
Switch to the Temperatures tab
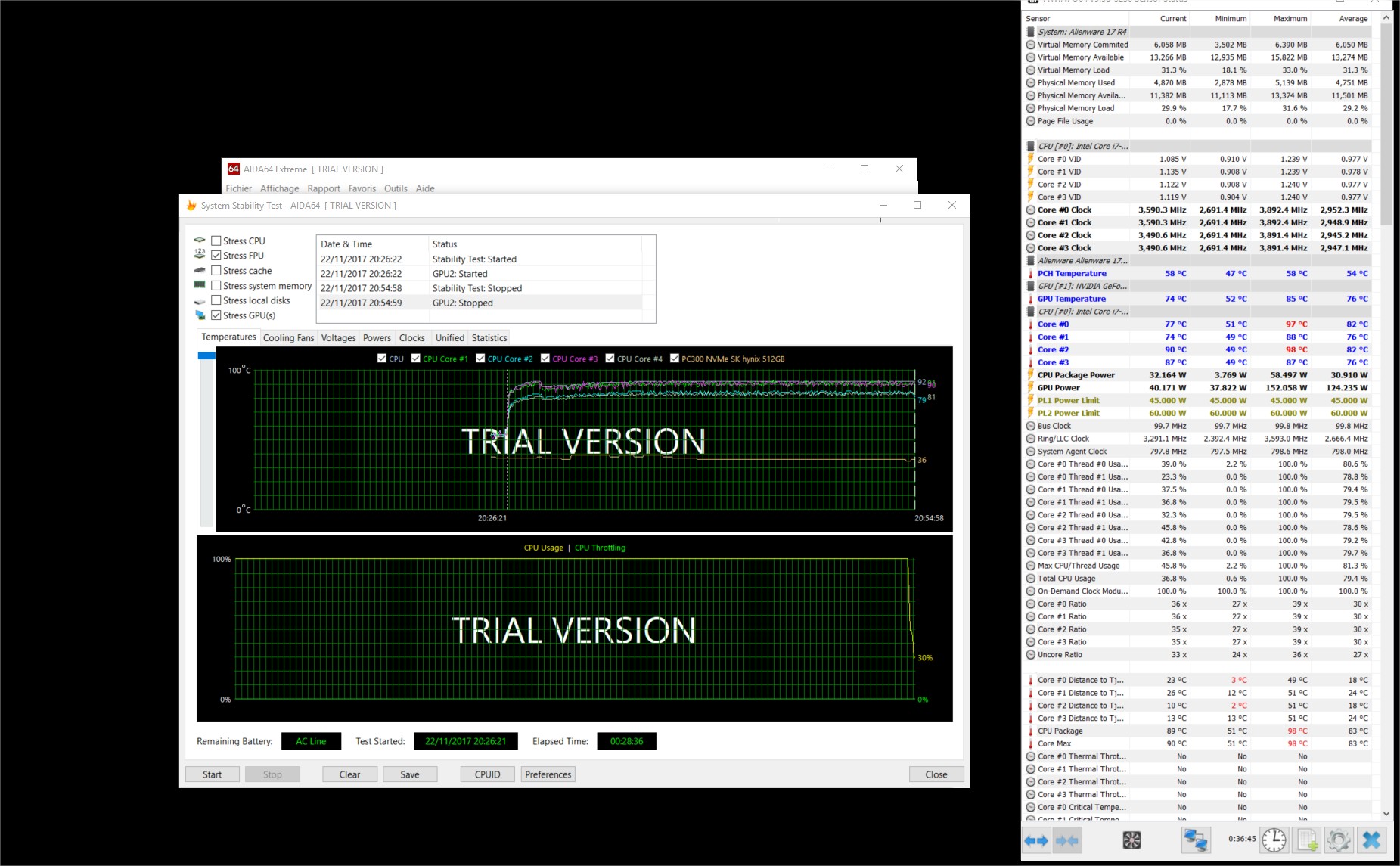(228, 337)
